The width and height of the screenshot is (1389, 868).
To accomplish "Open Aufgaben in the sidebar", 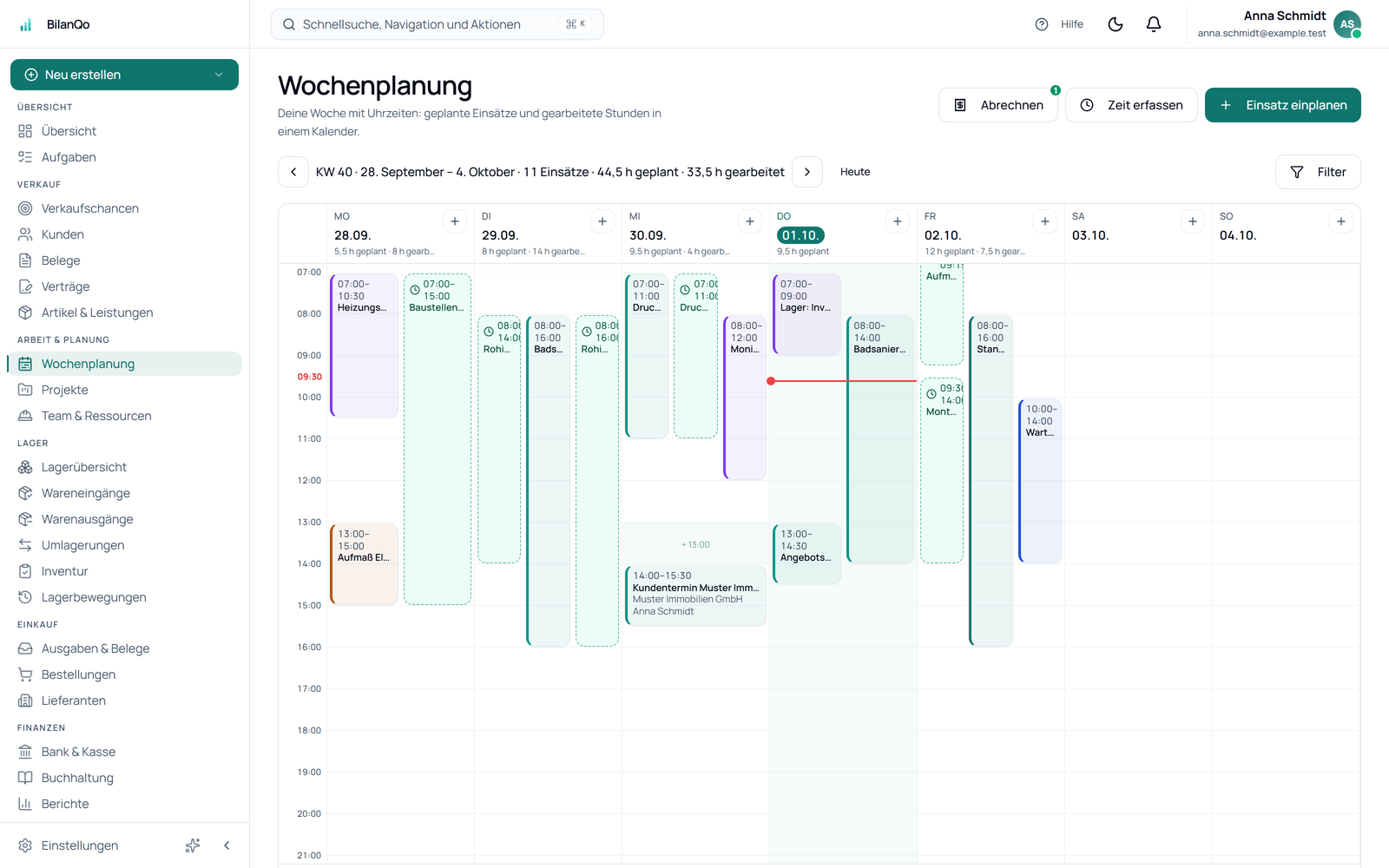I will 124,157.
